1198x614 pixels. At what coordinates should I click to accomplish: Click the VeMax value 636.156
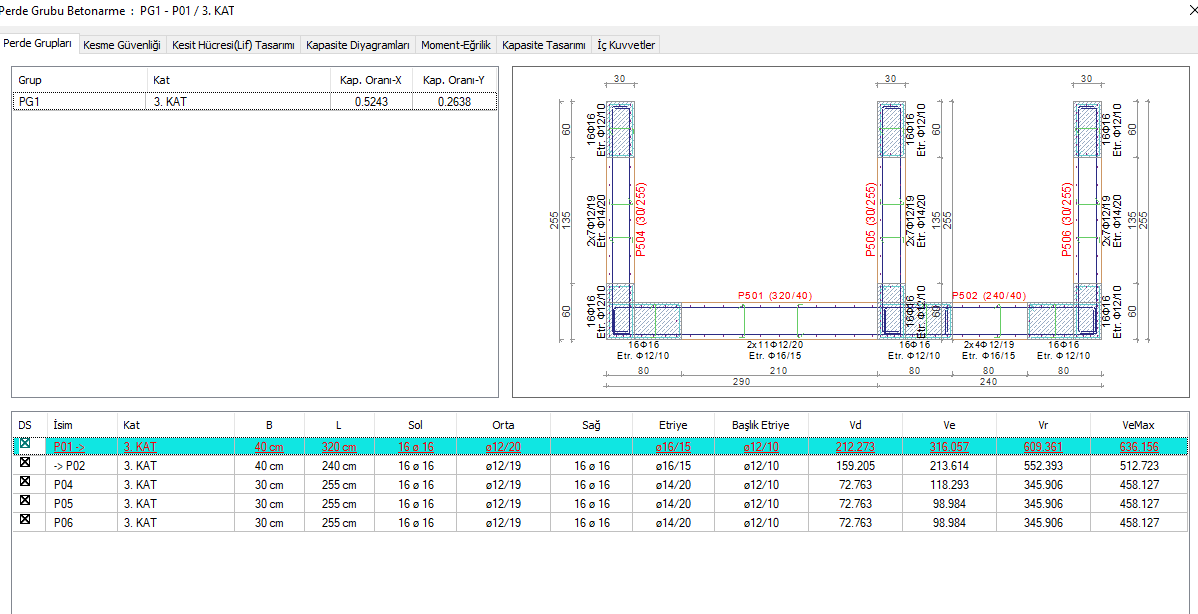(1141, 446)
